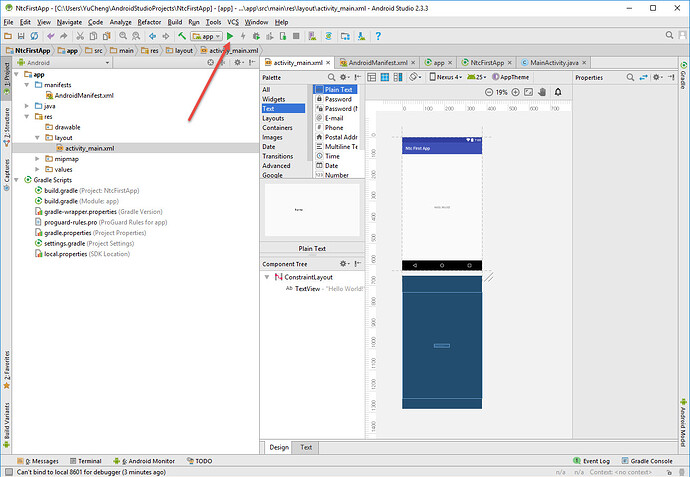Click the Sync Project with Gradle icon

coord(329,36)
